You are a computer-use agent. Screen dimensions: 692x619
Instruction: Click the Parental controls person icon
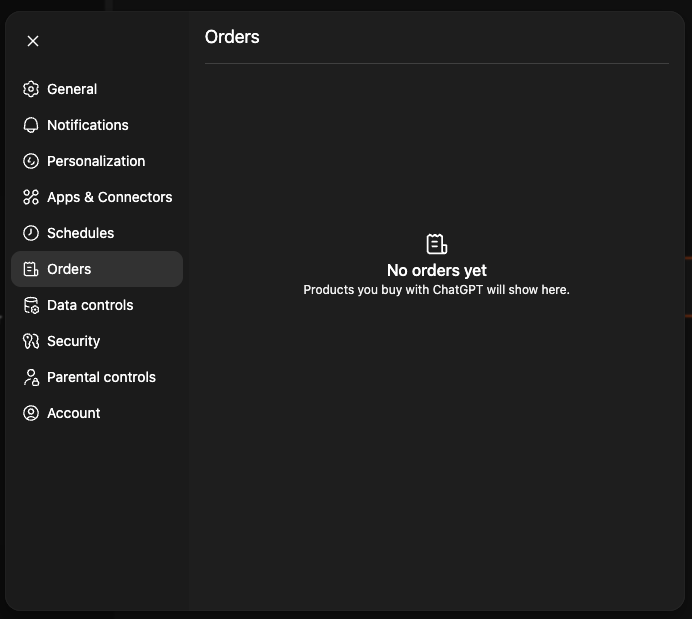coord(31,377)
